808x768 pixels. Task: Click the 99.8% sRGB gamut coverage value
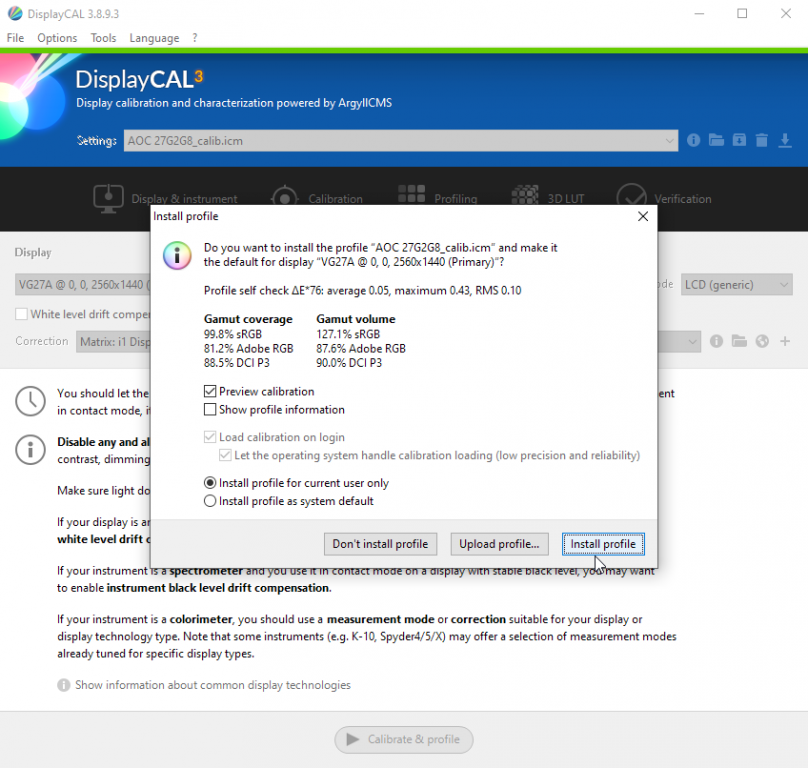click(233, 334)
